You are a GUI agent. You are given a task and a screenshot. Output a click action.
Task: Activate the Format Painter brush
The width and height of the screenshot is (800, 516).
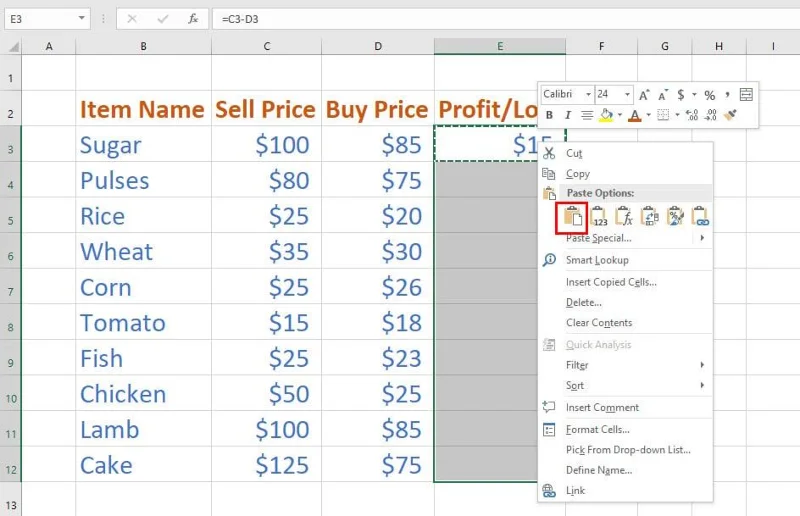(730, 115)
